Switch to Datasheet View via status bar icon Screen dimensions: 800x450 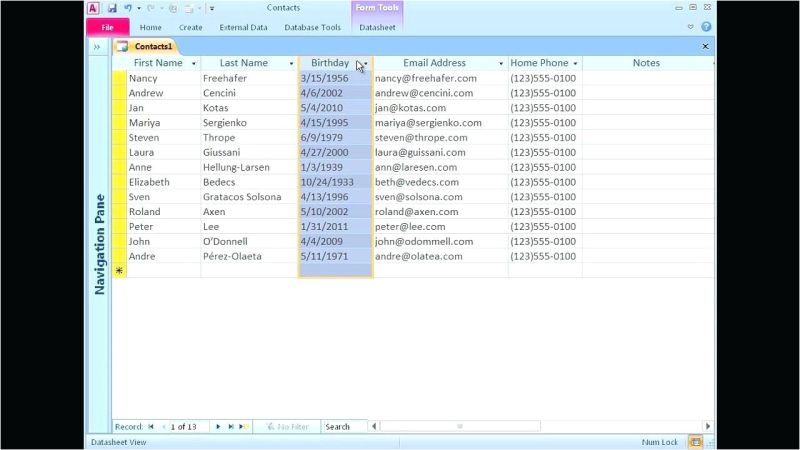click(x=695, y=442)
